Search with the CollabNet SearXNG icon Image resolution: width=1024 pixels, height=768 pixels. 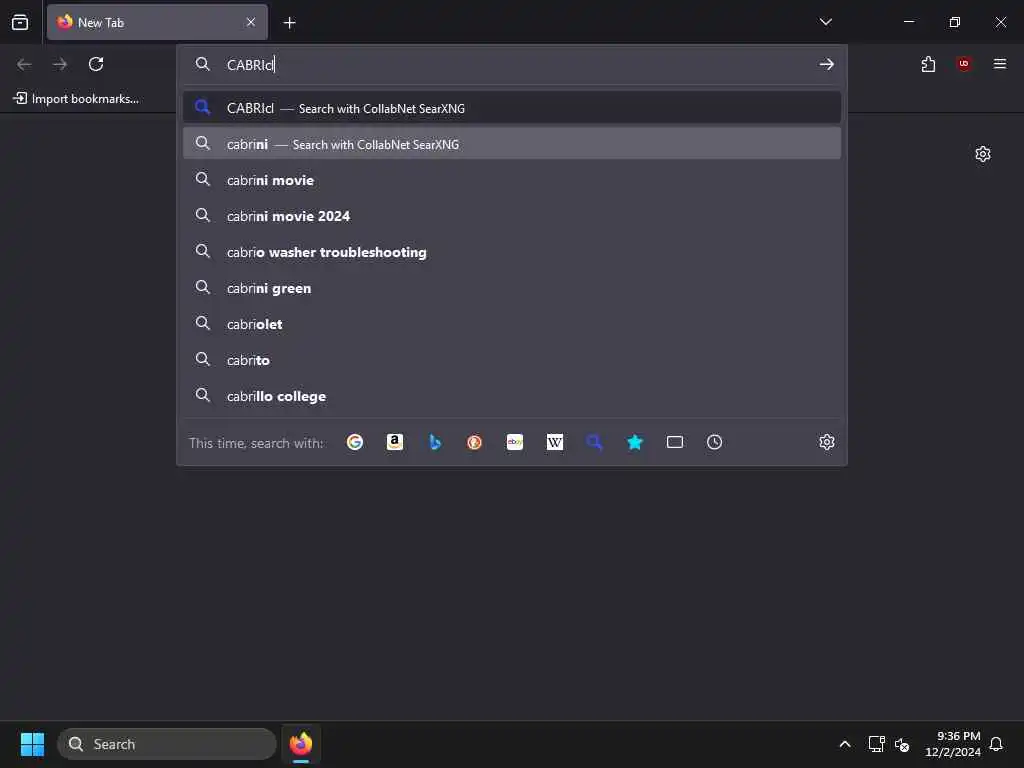pyautogui.click(x=594, y=442)
